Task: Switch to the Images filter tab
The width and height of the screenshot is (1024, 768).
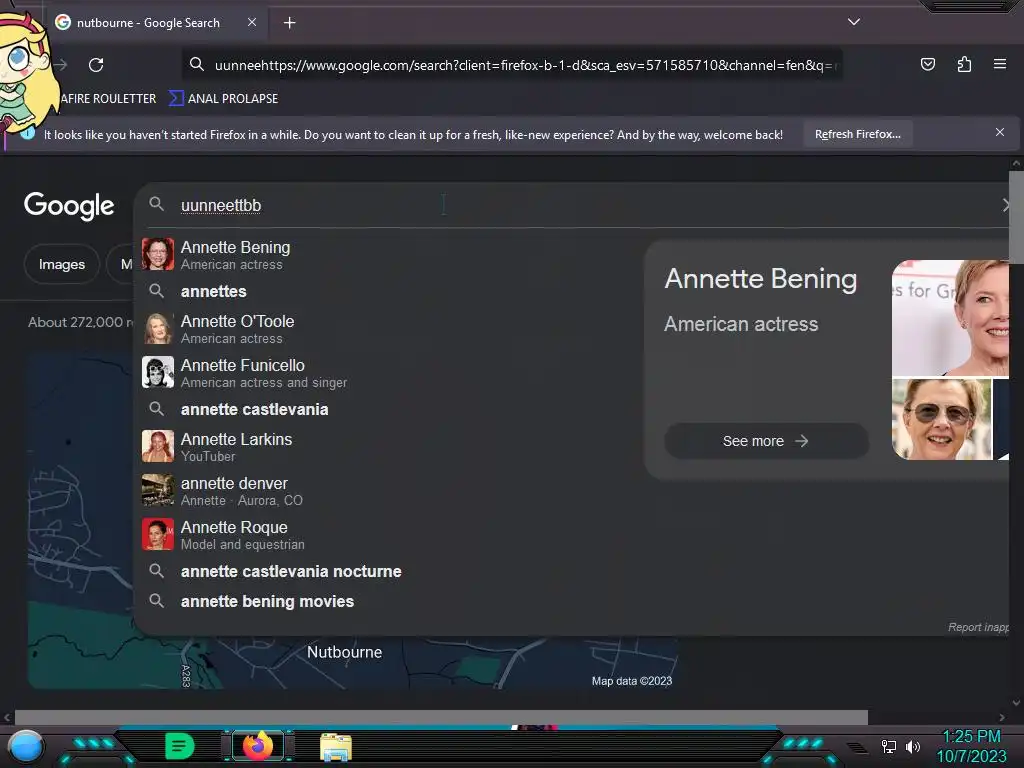Action: pos(61,264)
